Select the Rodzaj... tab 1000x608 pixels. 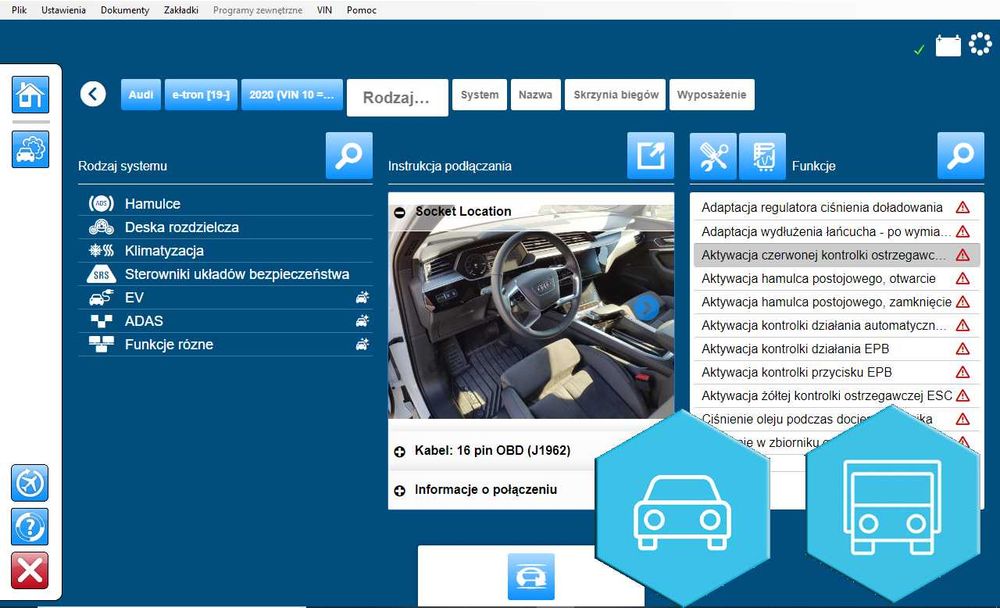[397, 98]
